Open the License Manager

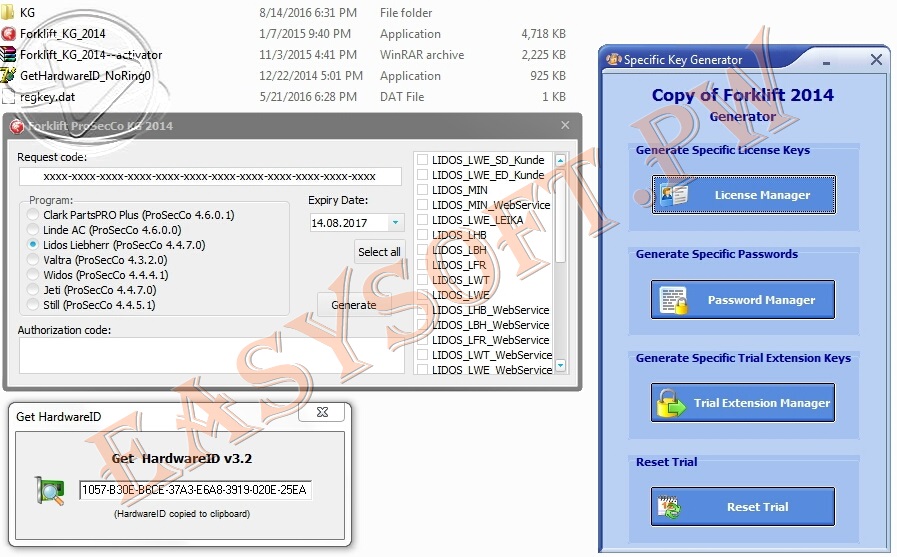click(x=744, y=195)
